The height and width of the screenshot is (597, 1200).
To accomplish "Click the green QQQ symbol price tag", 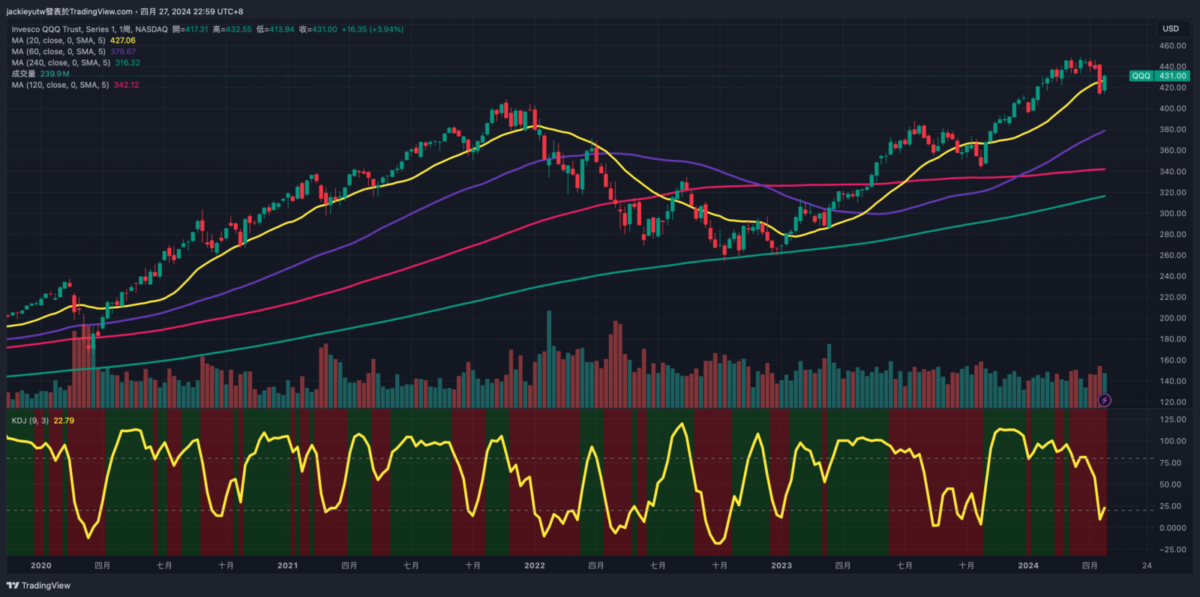I will point(1140,76).
